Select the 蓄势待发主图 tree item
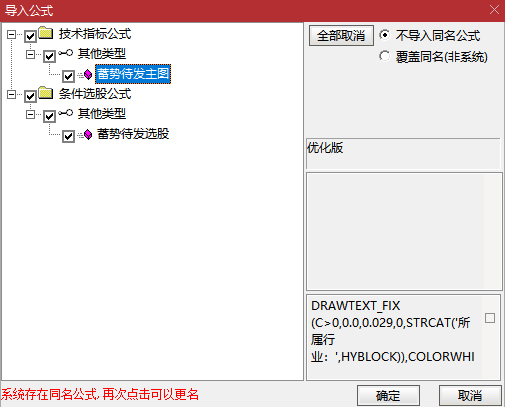The height and width of the screenshot is (407, 505). click(133, 74)
